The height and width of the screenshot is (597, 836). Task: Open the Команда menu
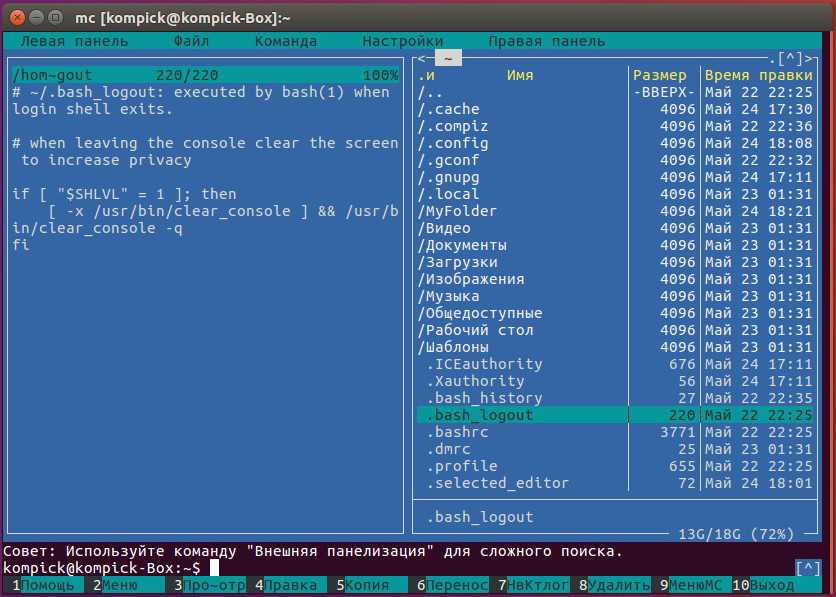[x=285, y=41]
